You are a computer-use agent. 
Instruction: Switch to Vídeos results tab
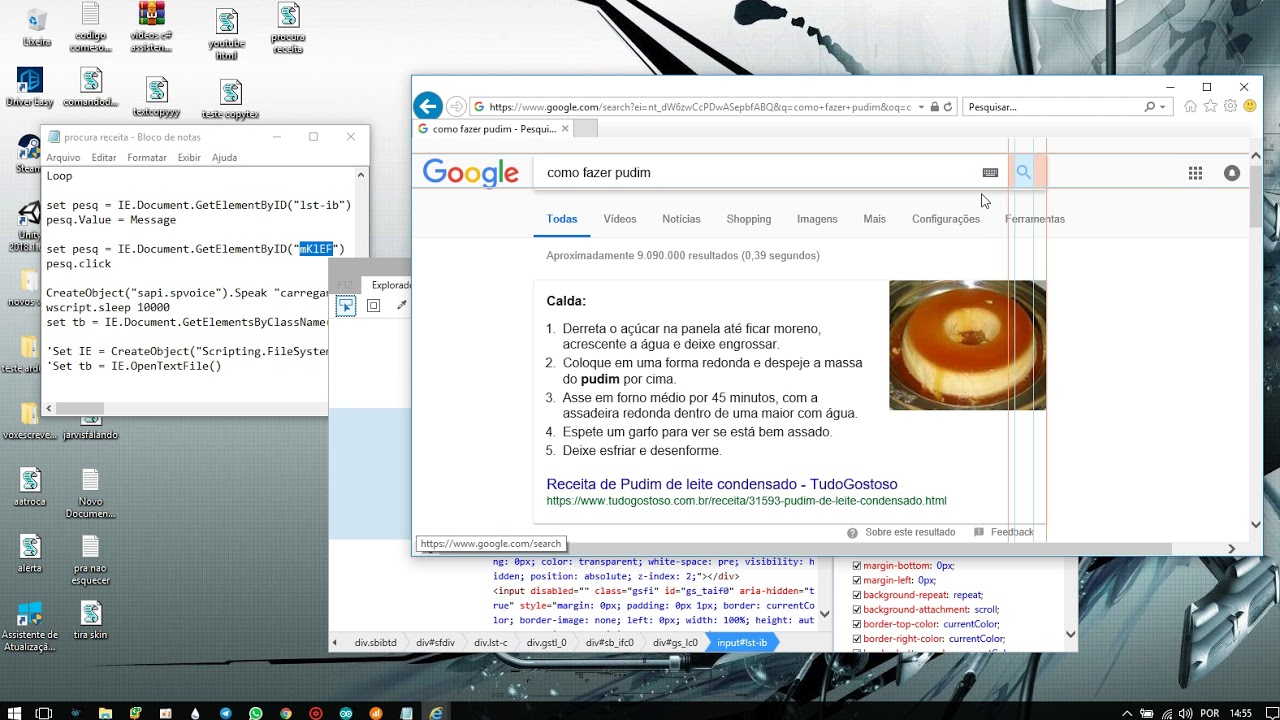tap(620, 219)
